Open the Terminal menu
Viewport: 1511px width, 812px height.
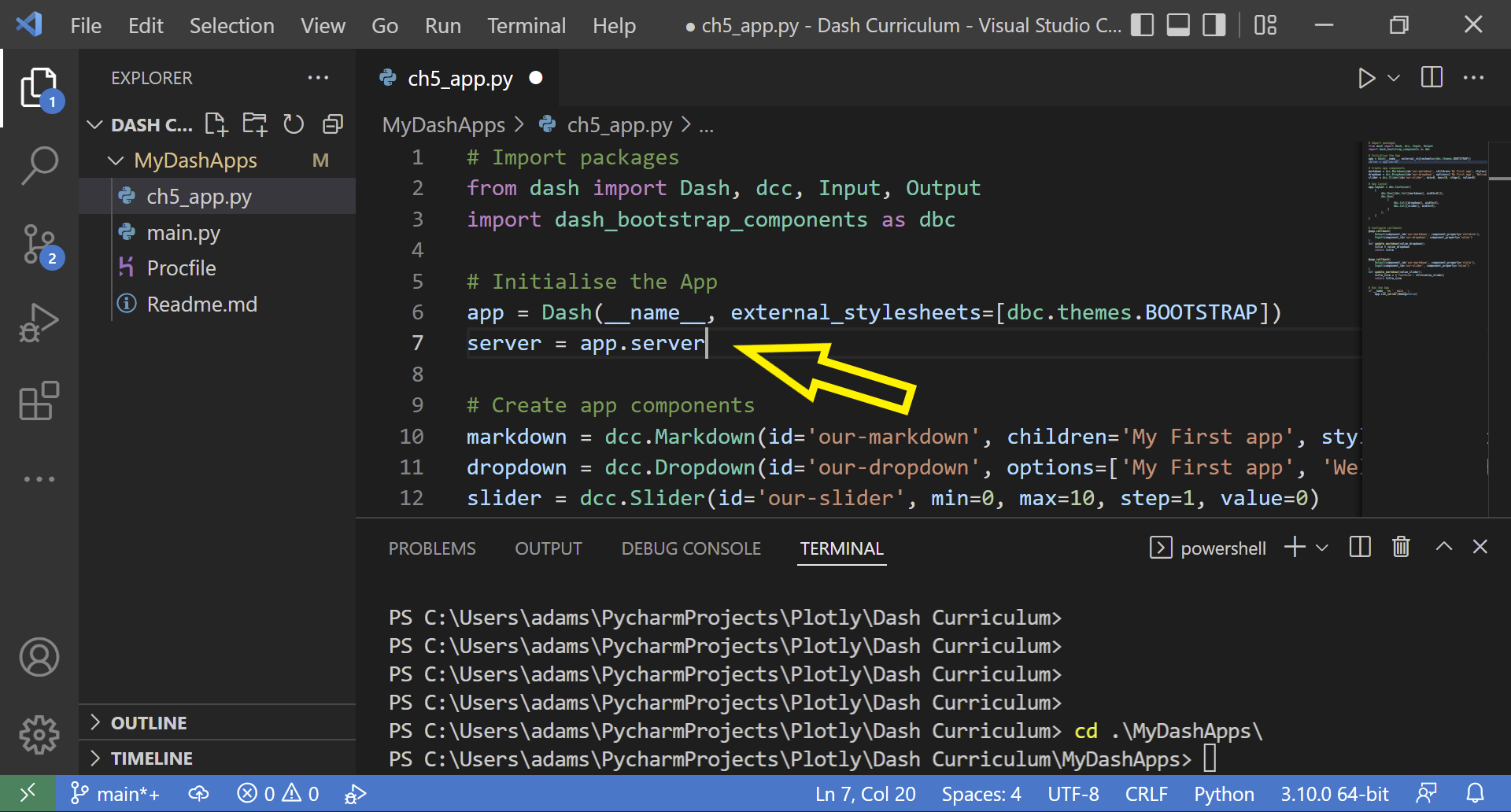pyautogui.click(x=526, y=26)
